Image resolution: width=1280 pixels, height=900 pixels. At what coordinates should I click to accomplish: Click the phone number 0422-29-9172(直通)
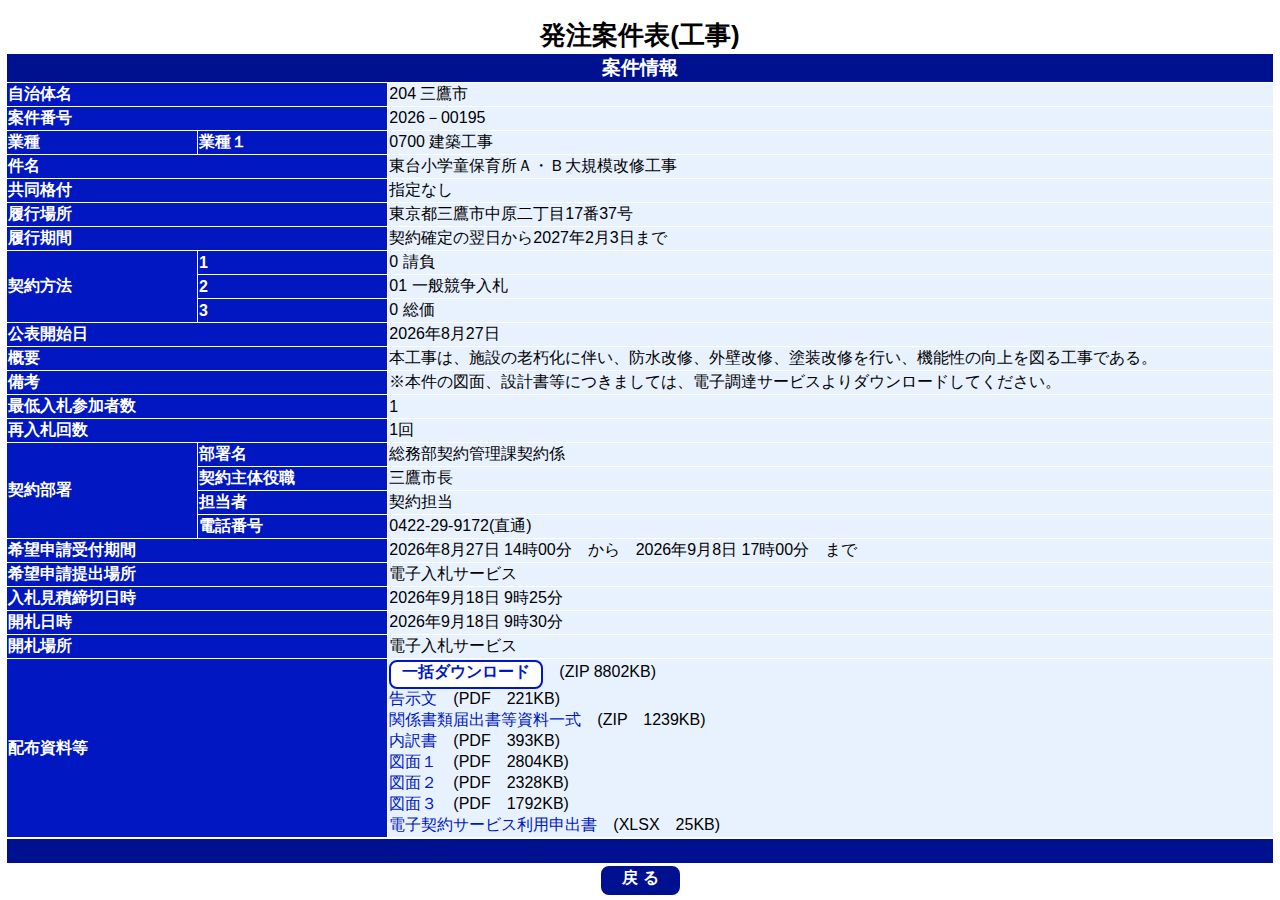tap(460, 526)
